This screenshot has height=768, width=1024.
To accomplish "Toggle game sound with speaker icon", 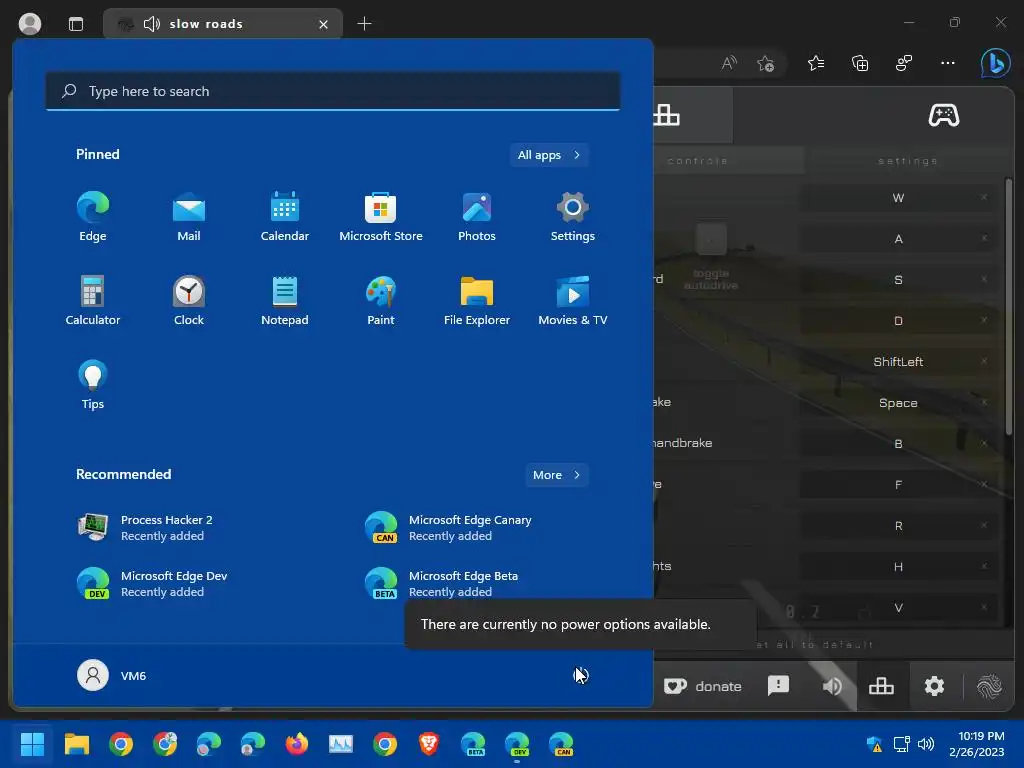I will (832, 686).
